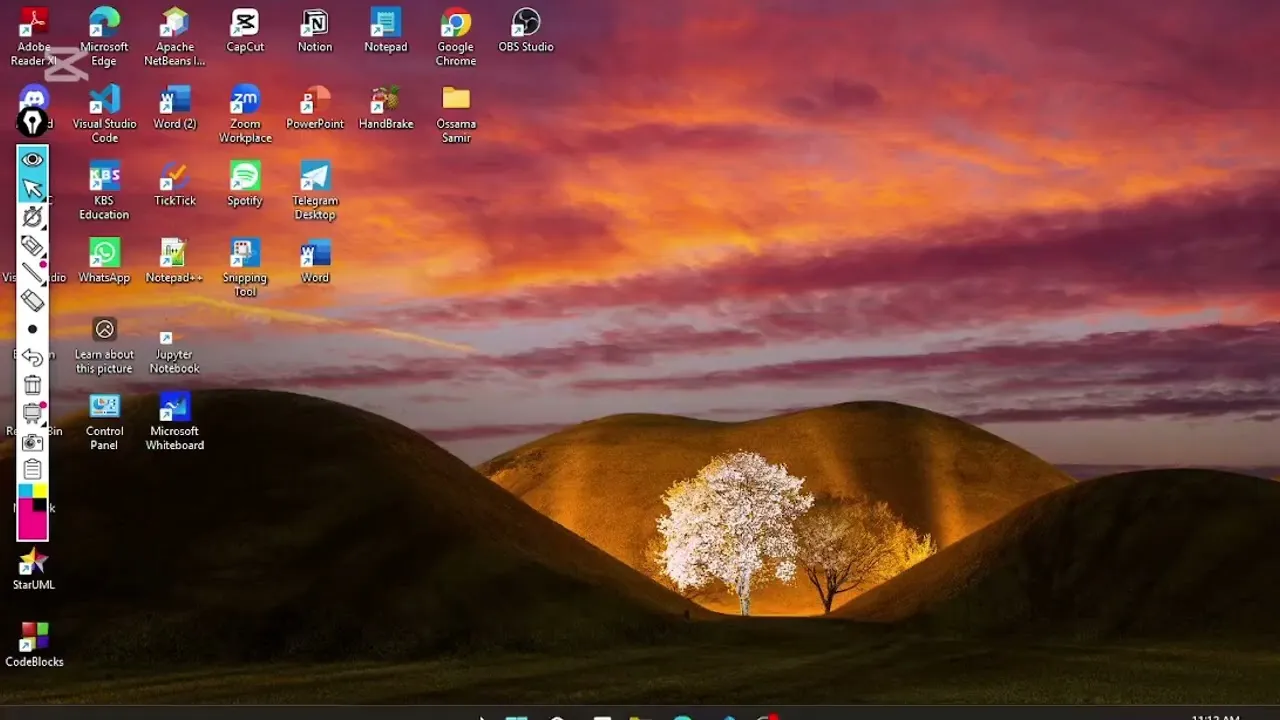Change brush size using the black dot

[33, 329]
